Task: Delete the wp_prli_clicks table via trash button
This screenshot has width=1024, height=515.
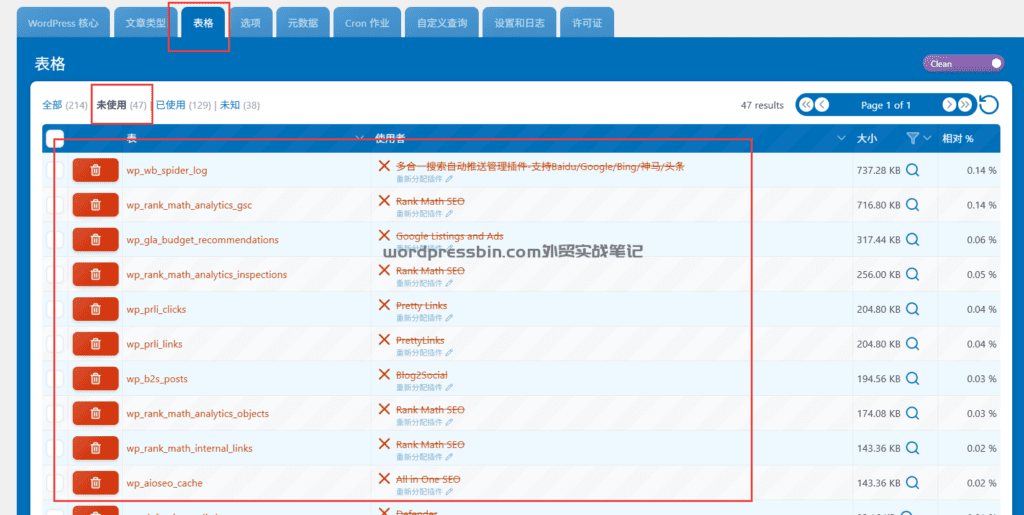Action: [x=95, y=309]
